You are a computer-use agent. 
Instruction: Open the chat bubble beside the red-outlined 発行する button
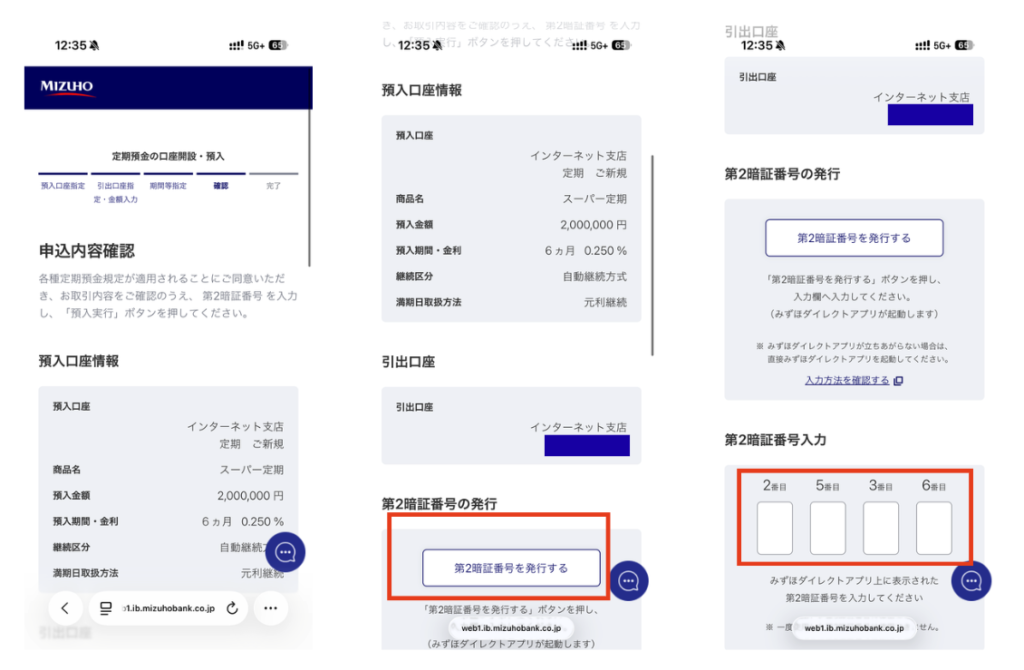click(x=629, y=580)
